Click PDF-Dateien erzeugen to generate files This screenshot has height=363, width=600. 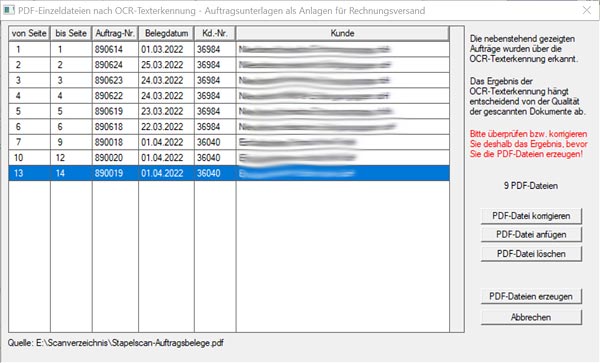tap(531, 297)
